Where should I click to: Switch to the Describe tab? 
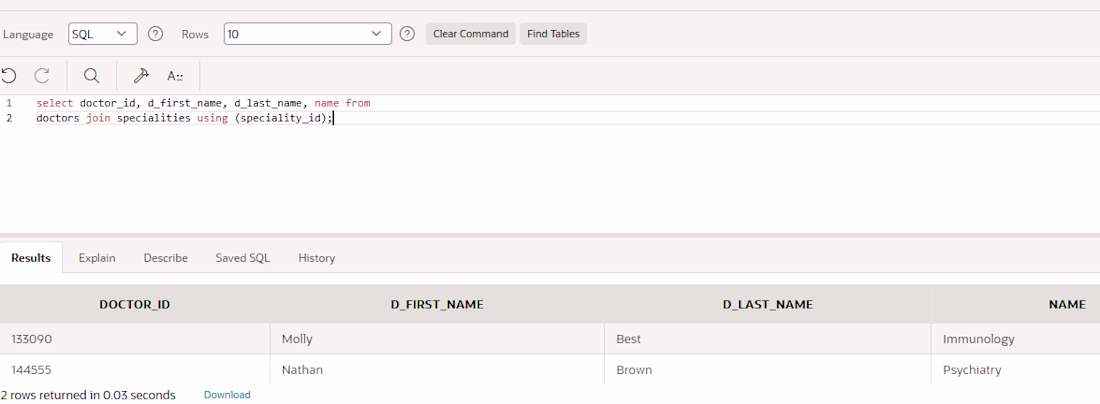pos(166,258)
